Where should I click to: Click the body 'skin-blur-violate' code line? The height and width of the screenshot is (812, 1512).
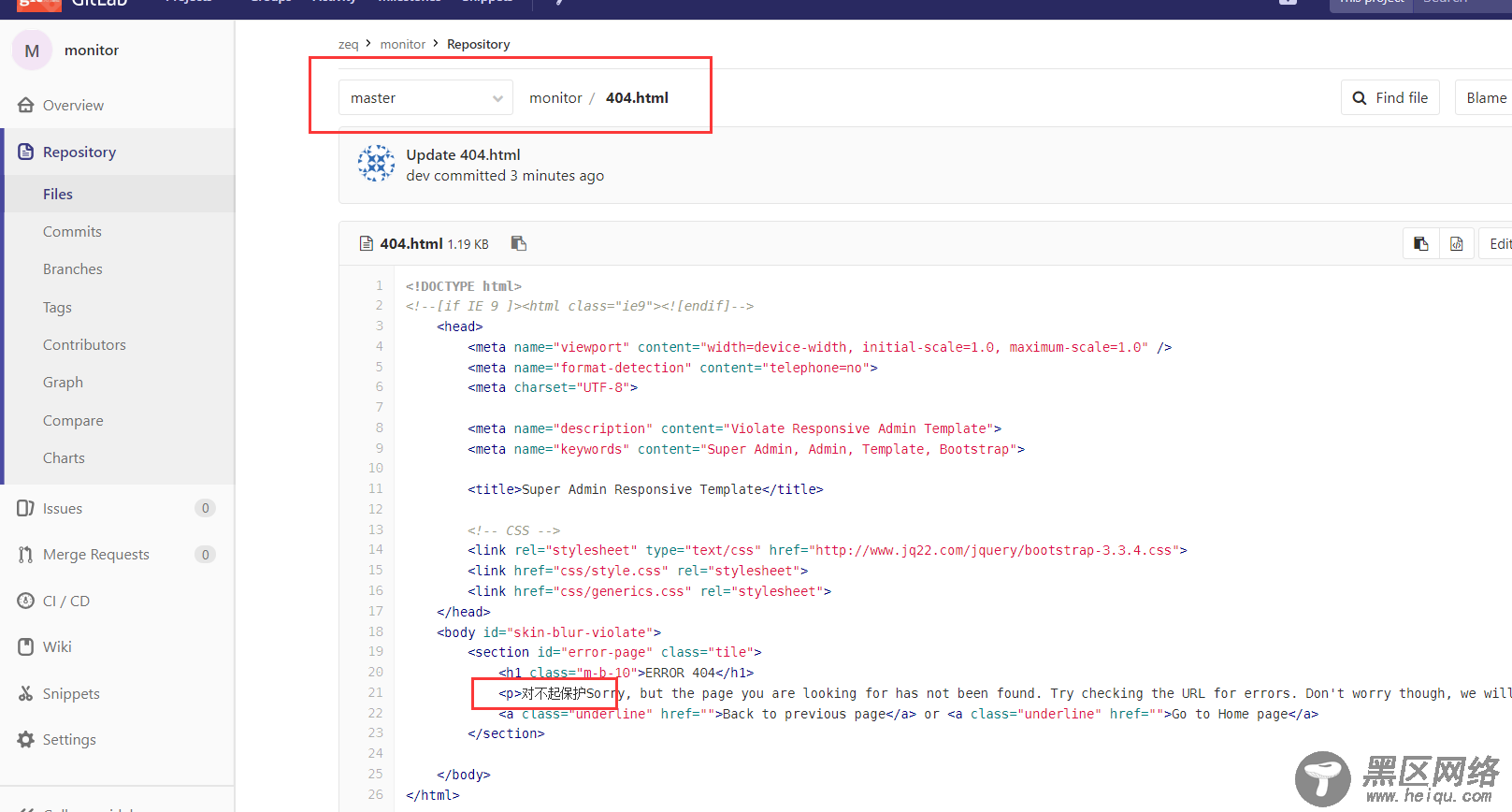click(x=549, y=632)
